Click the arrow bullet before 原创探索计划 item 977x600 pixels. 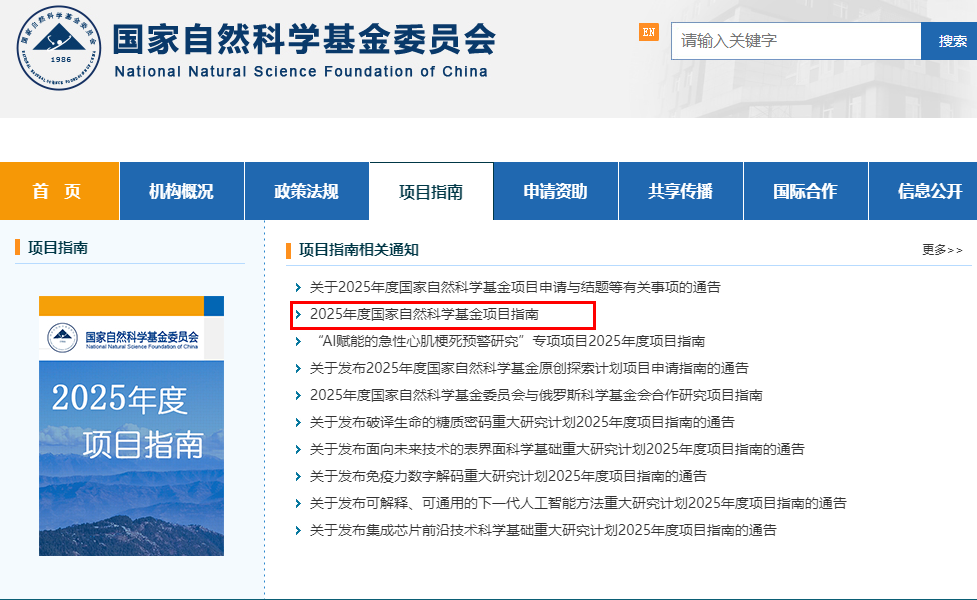(298, 368)
